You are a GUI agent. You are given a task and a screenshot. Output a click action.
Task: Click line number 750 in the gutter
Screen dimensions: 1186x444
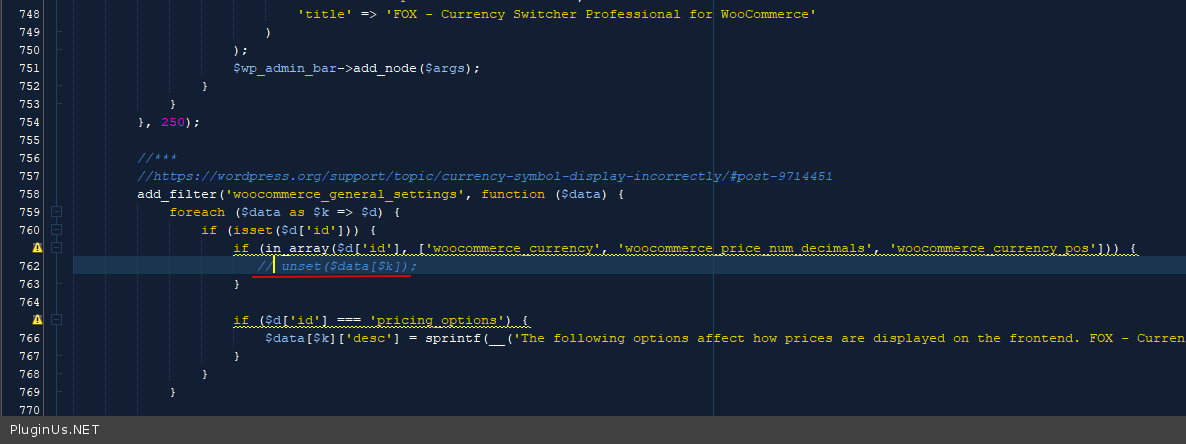[x=27, y=50]
